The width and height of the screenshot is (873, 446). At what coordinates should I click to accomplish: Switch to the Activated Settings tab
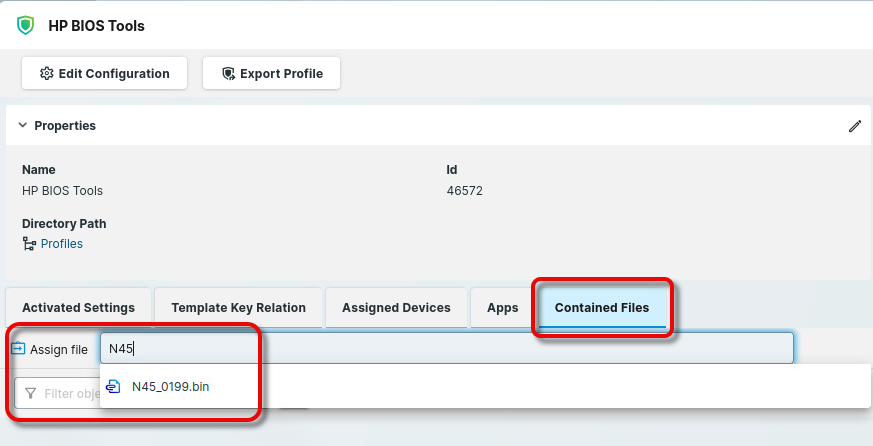click(x=78, y=308)
